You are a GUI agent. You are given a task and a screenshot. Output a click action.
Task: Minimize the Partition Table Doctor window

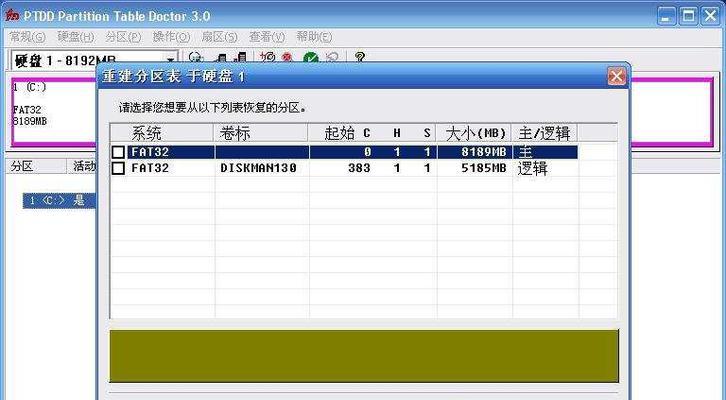coord(666,16)
